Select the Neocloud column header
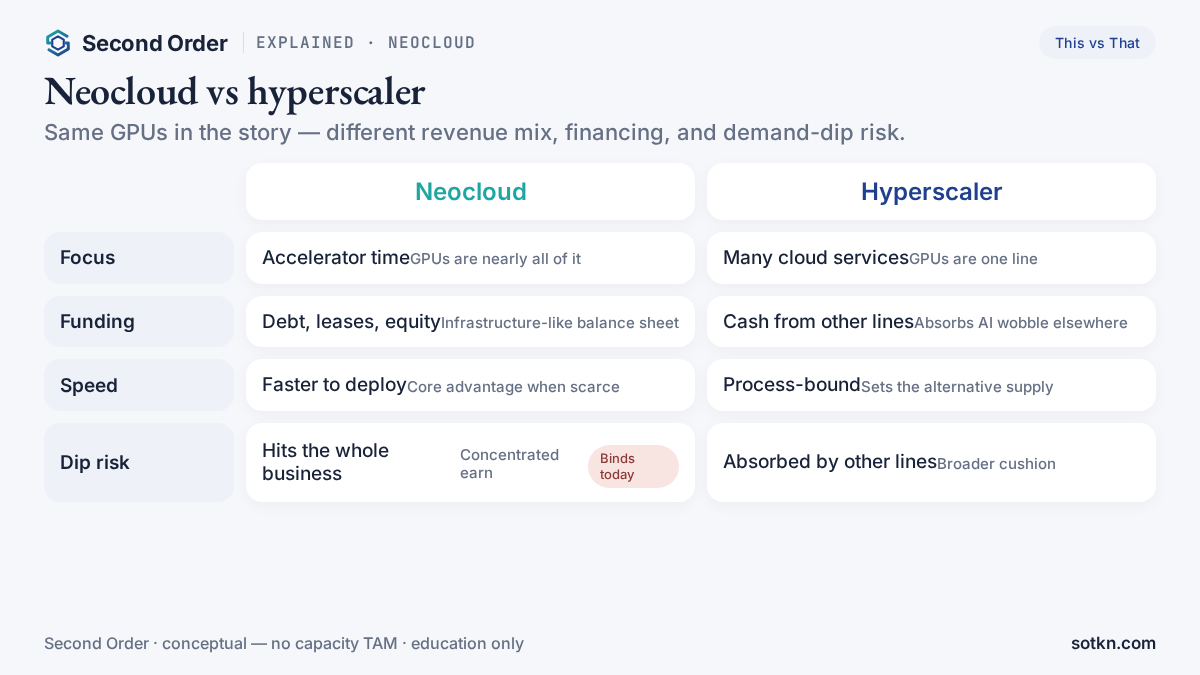The height and width of the screenshot is (675, 1200). click(x=470, y=192)
